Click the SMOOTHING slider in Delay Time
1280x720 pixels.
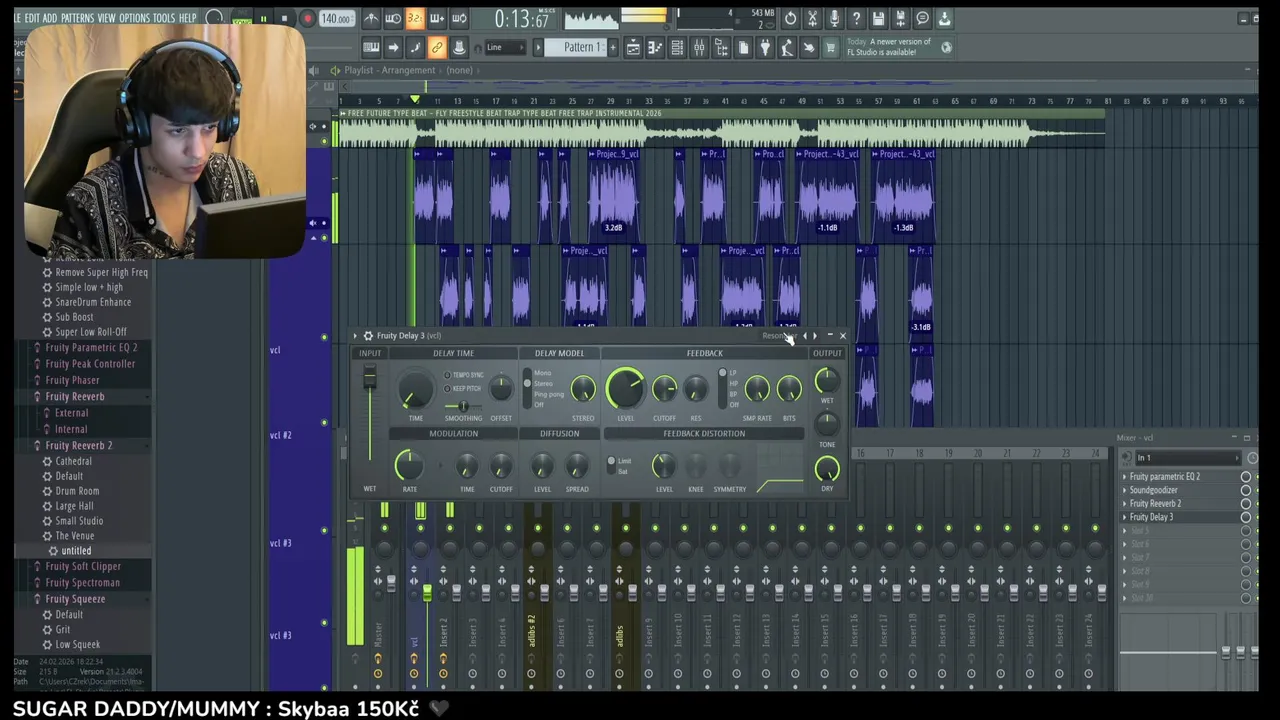pyautogui.click(x=462, y=406)
